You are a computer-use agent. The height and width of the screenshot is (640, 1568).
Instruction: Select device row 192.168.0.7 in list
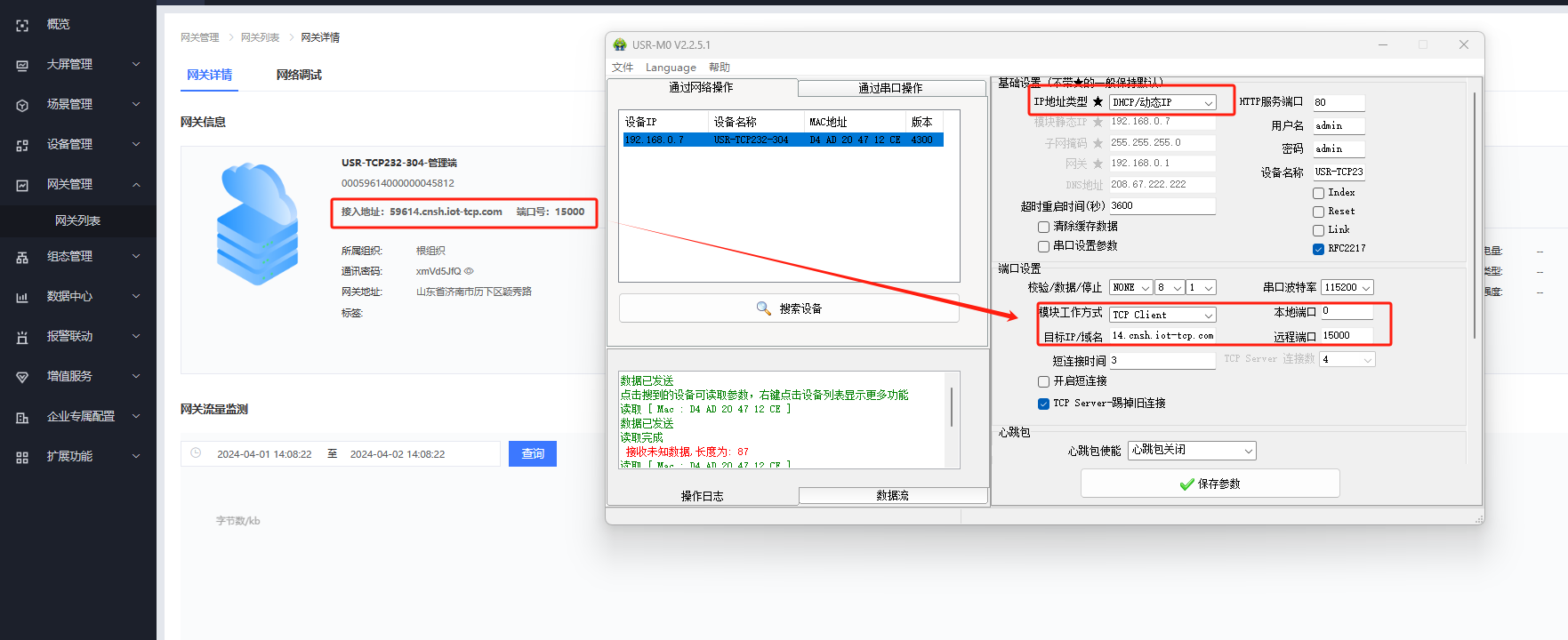pos(783,140)
